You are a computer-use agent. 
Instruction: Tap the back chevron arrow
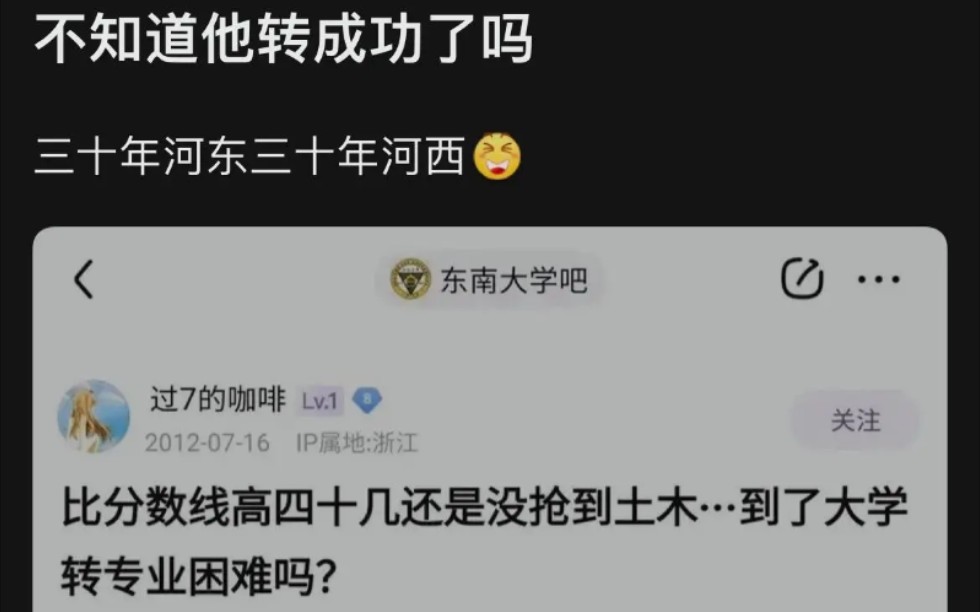coord(84,279)
